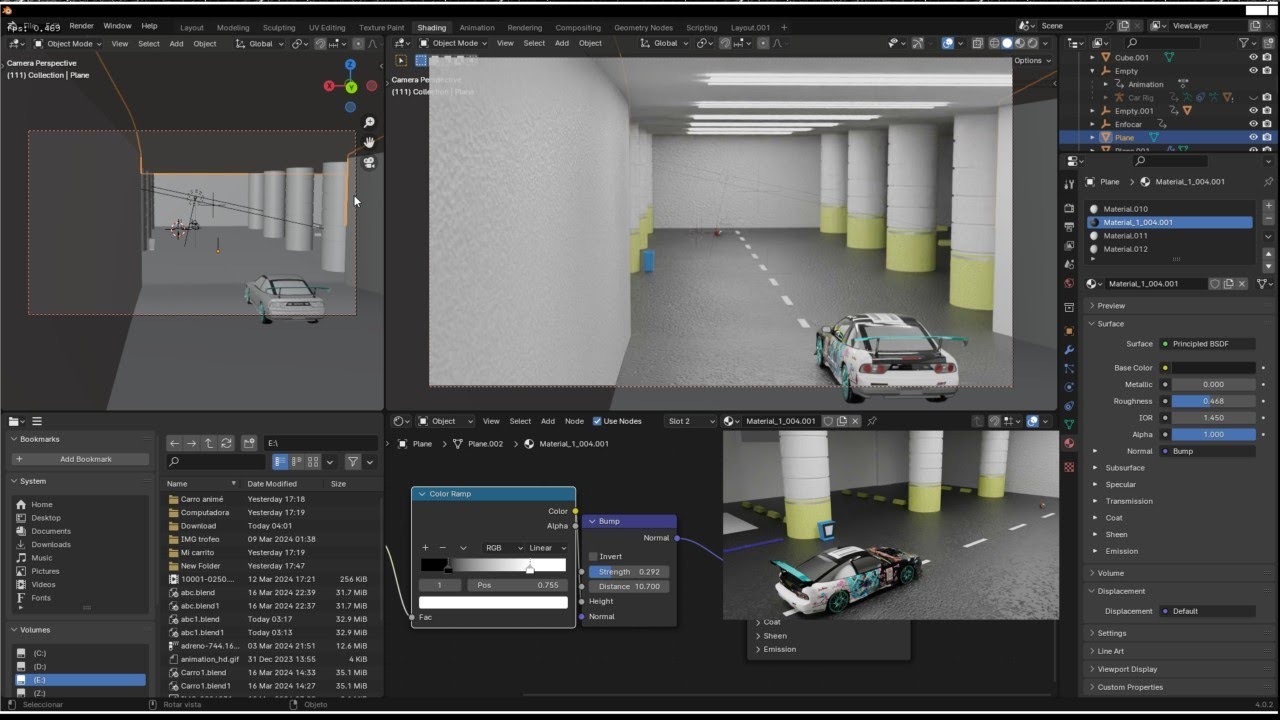Switch to the Animation workspace tab

(x=477, y=27)
